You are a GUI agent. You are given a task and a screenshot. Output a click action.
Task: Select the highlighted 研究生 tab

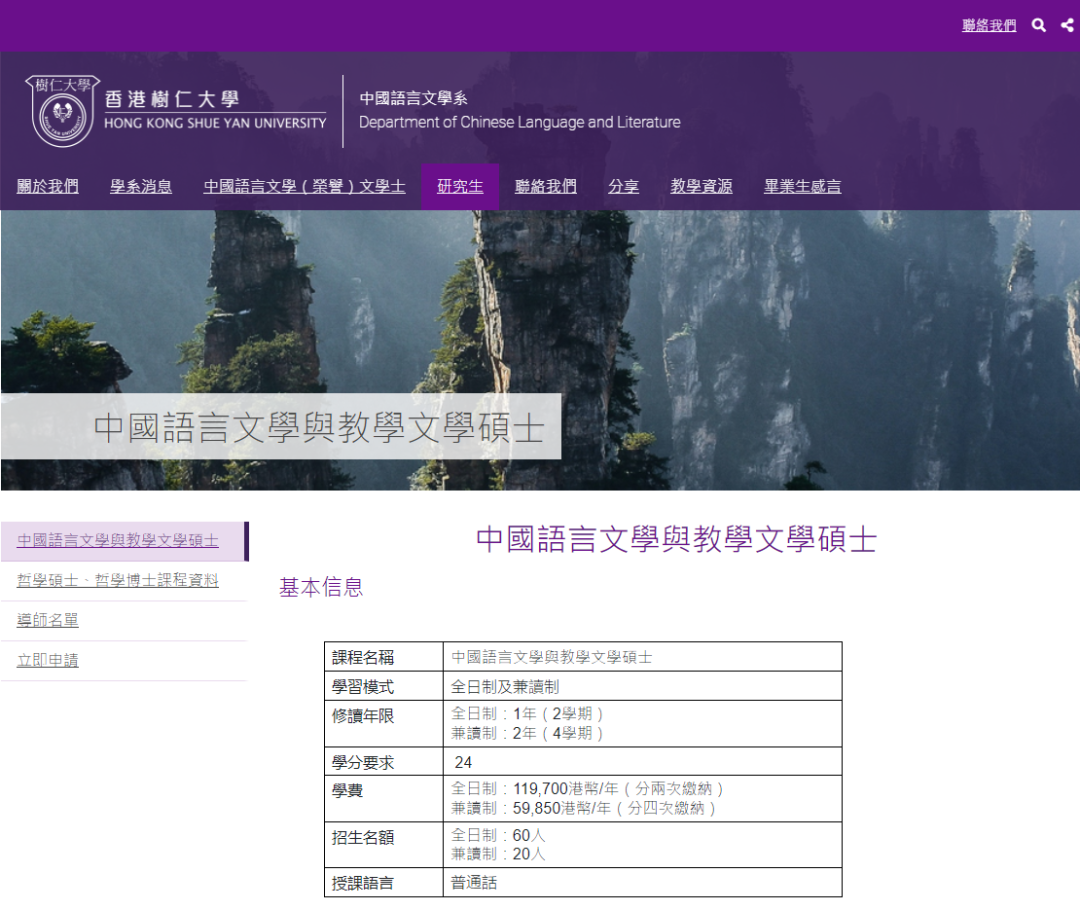460,186
